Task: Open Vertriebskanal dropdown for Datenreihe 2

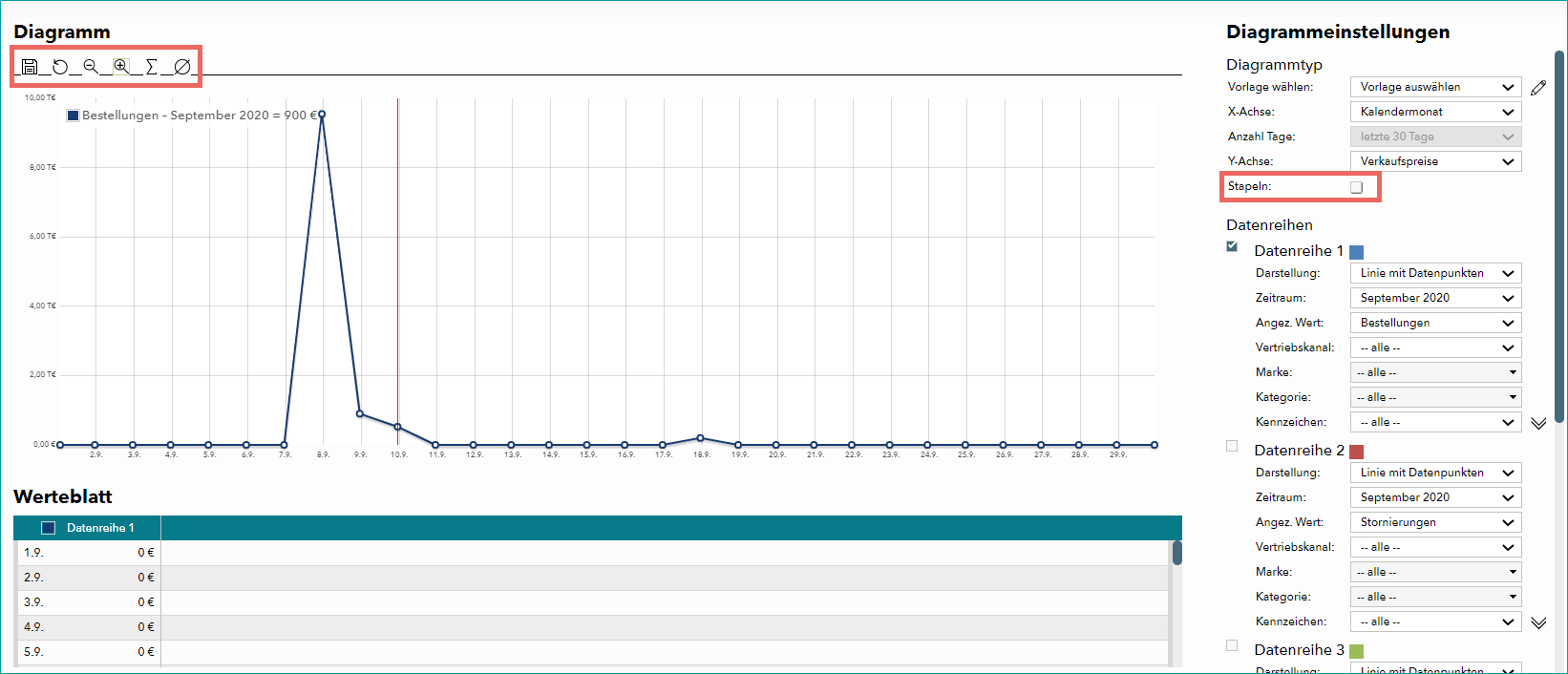Action: (x=1435, y=547)
